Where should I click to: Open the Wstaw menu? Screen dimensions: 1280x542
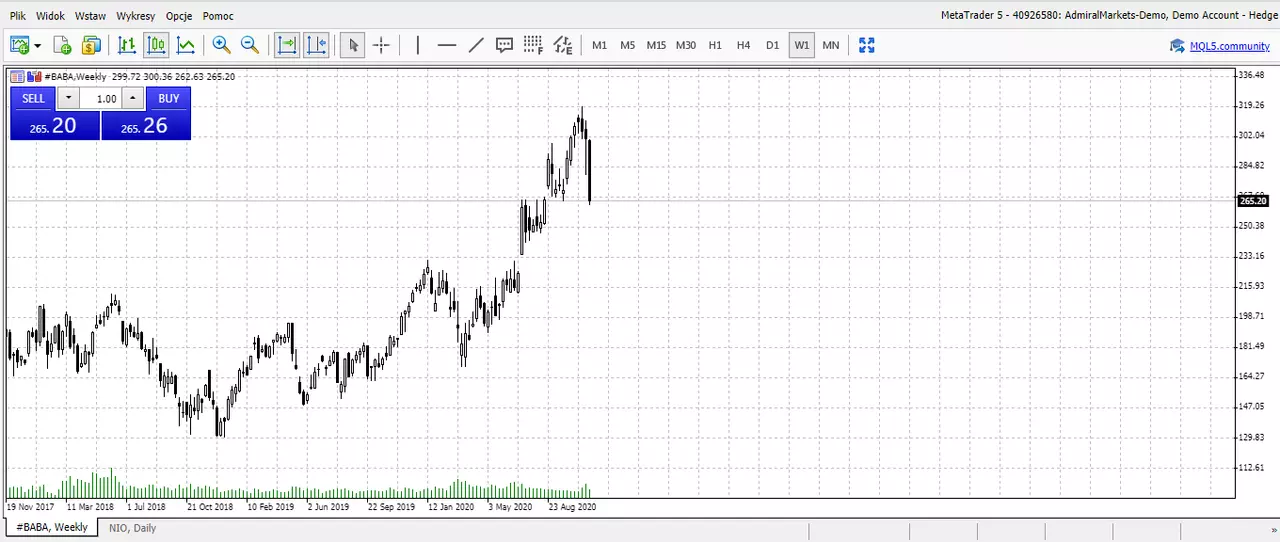pyautogui.click(x=90, y=16)
